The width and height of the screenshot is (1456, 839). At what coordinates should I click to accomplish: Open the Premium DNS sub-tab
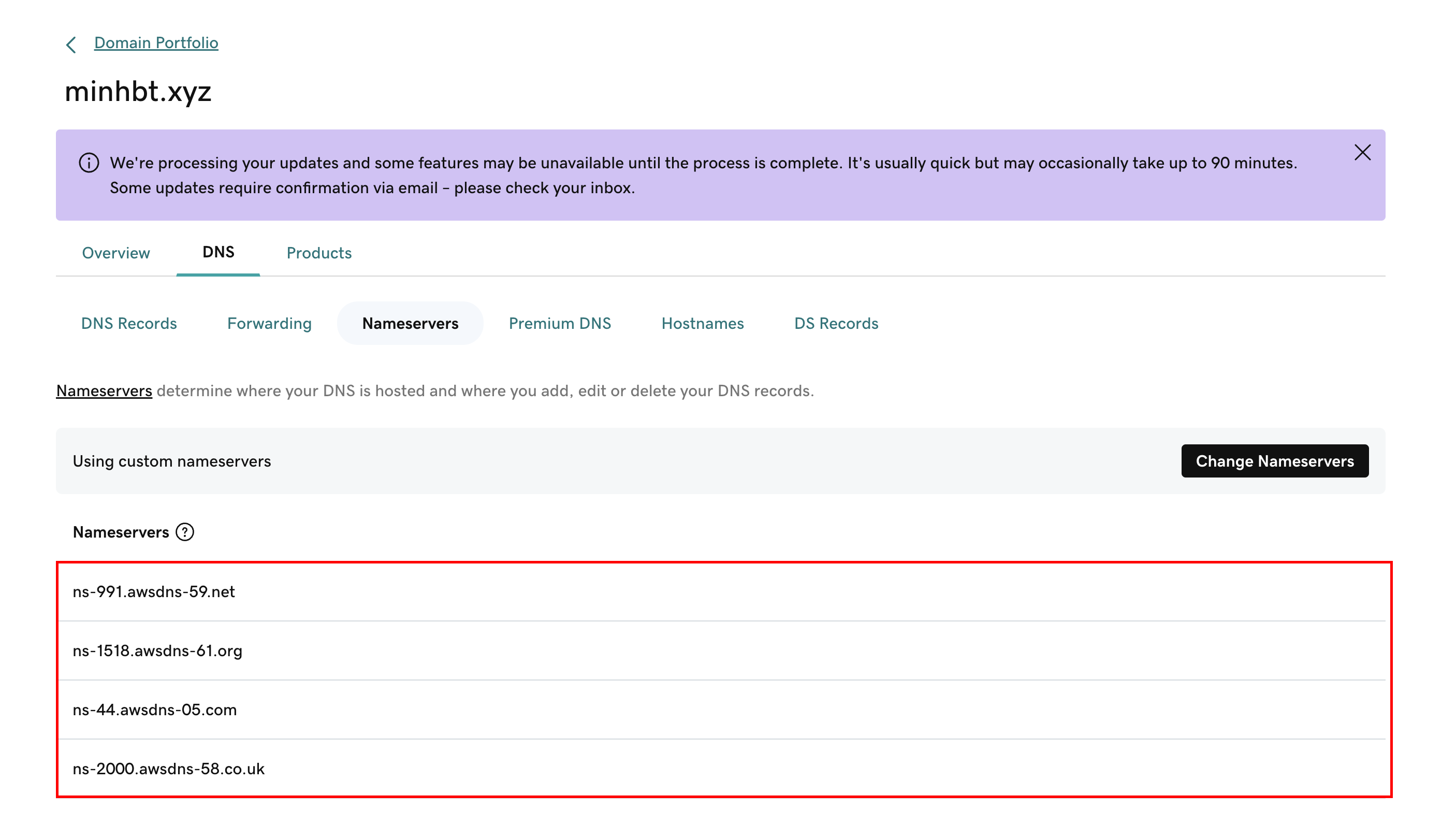click(x=560, y=323)
